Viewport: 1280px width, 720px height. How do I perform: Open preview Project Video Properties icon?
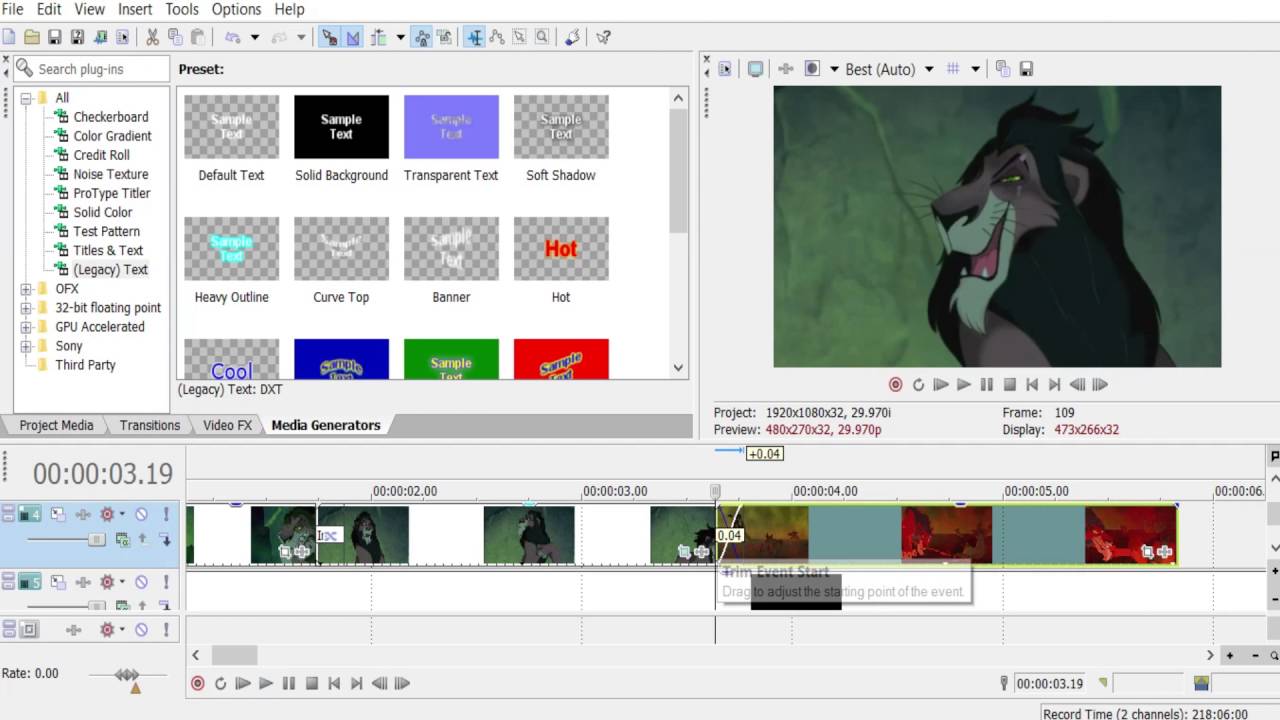point(725,69)
